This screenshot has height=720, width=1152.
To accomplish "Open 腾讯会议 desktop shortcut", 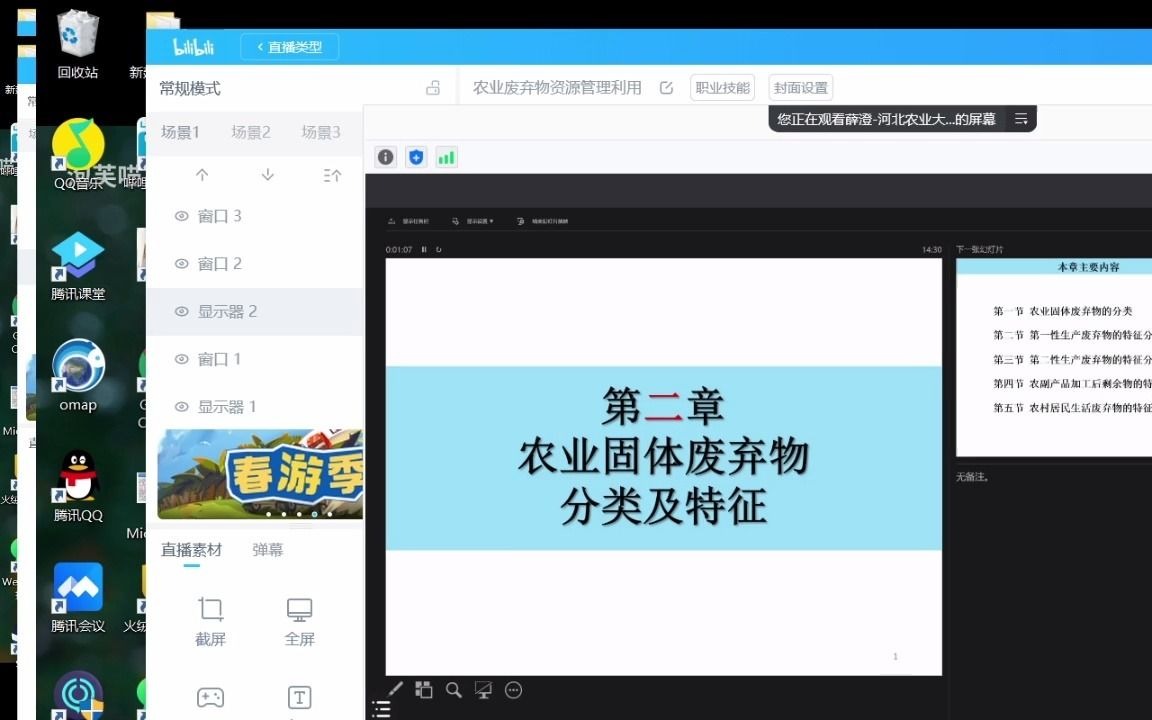I will (x=78, y=597).
